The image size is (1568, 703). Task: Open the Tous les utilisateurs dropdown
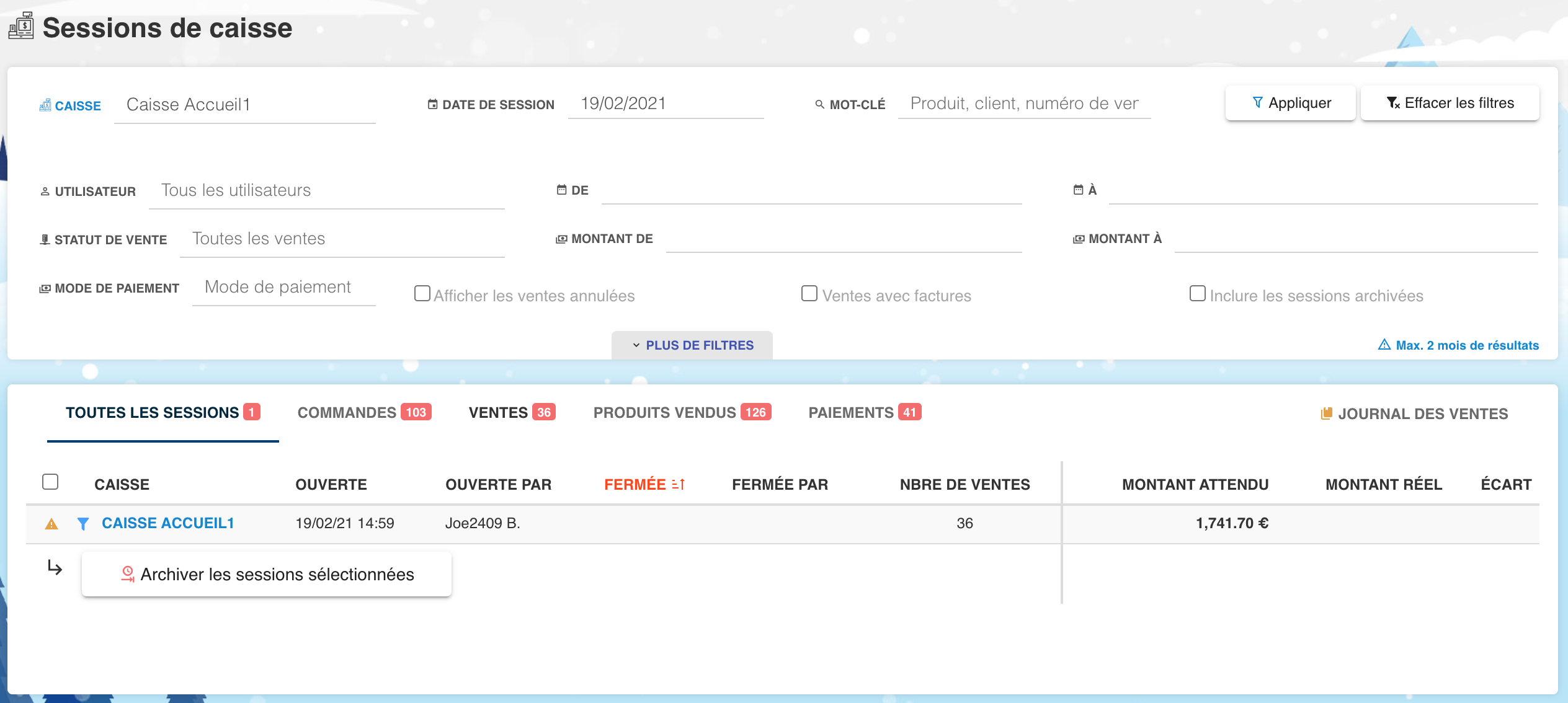click(x=326, y=190)
